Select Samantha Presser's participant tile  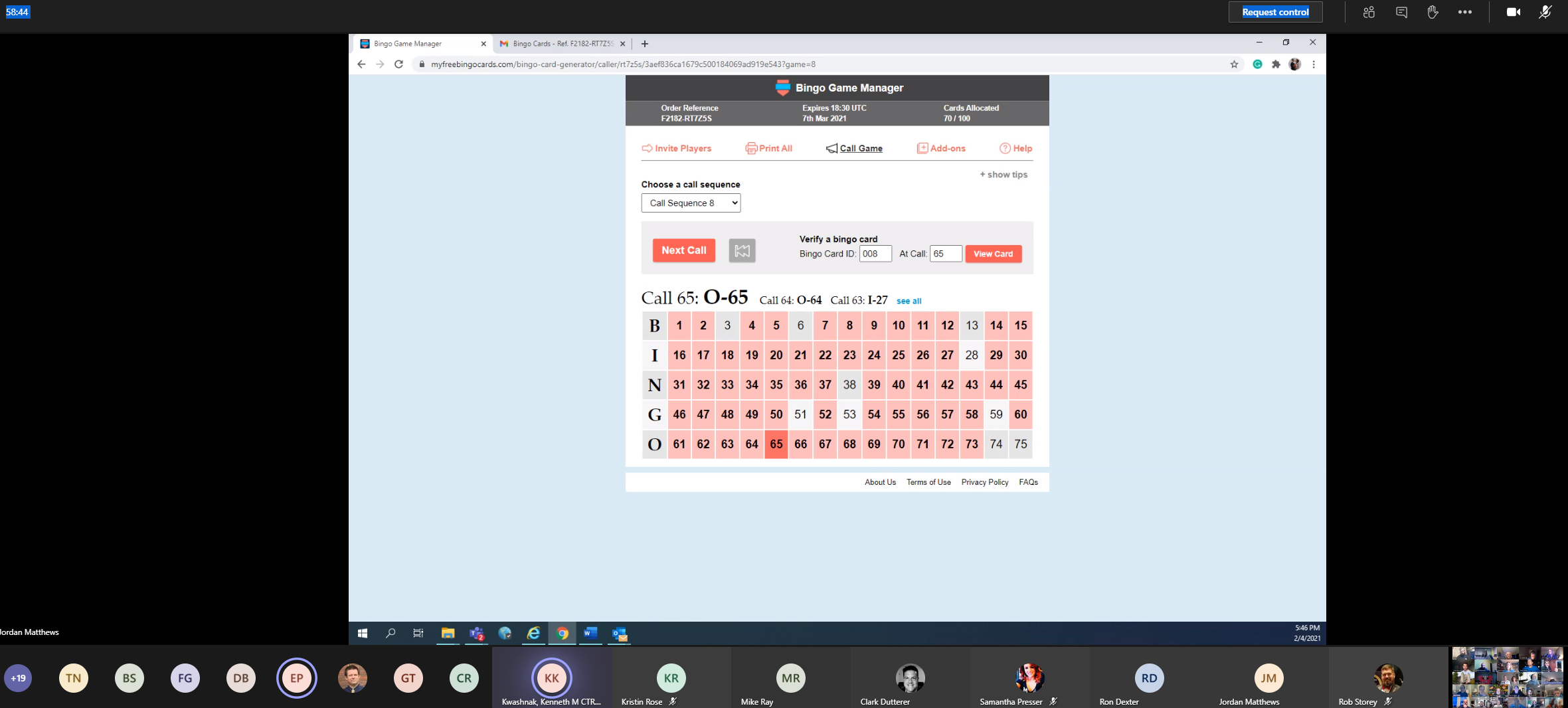(x=1029, y=678)
